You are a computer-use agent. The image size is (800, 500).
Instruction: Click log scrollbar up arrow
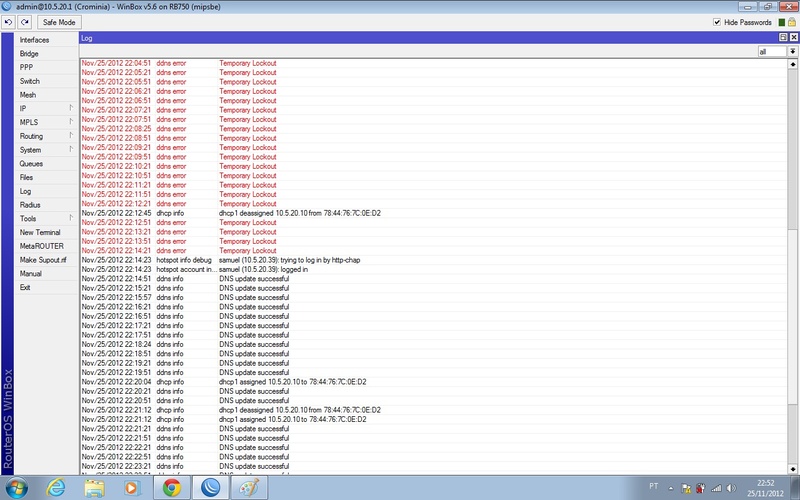pyautogui.click(x=792, y=64)
